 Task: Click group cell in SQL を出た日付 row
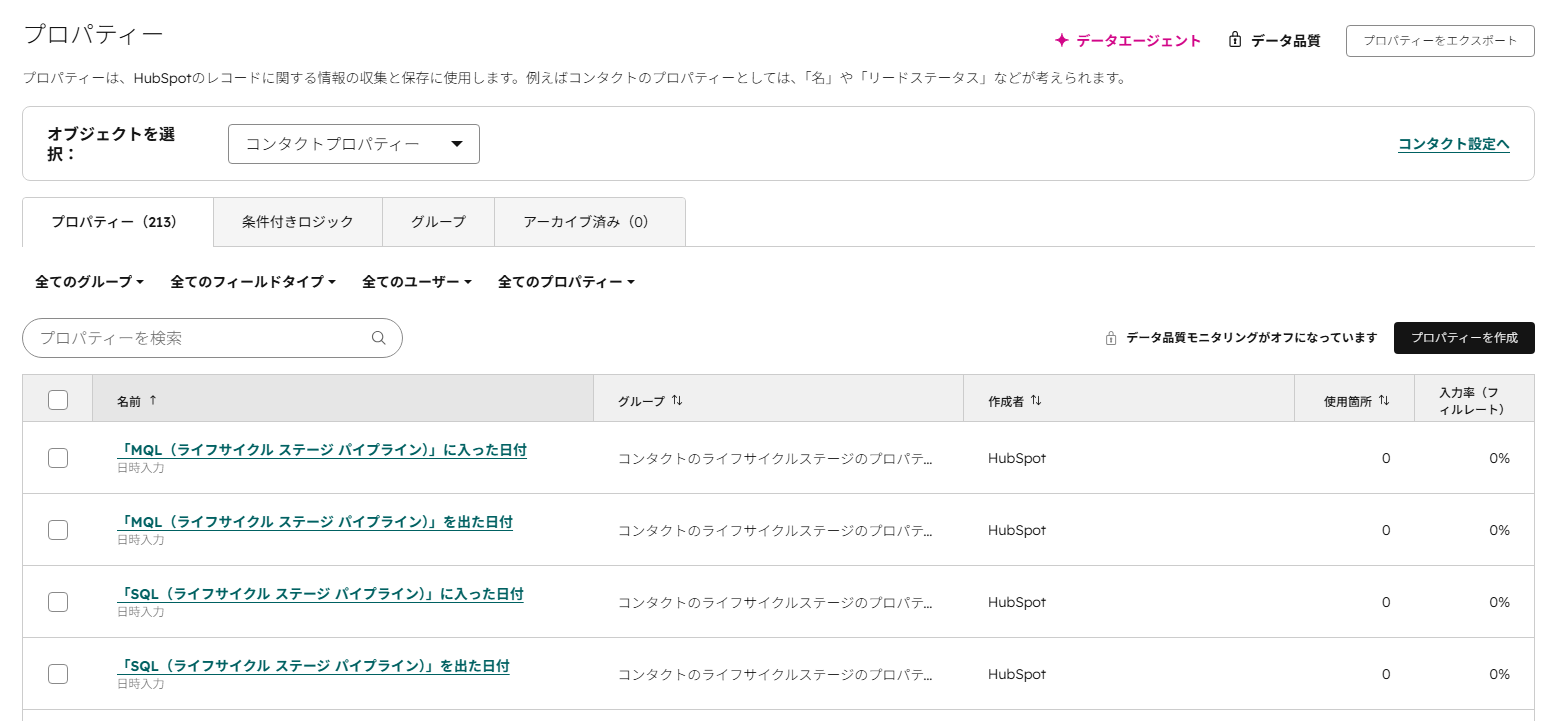click(x=775, y=674)
